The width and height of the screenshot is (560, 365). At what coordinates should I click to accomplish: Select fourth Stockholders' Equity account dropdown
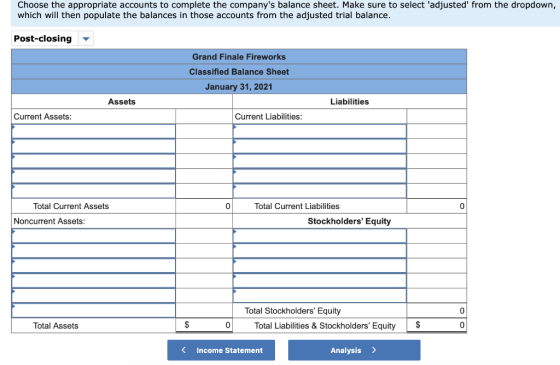(320, 281)
